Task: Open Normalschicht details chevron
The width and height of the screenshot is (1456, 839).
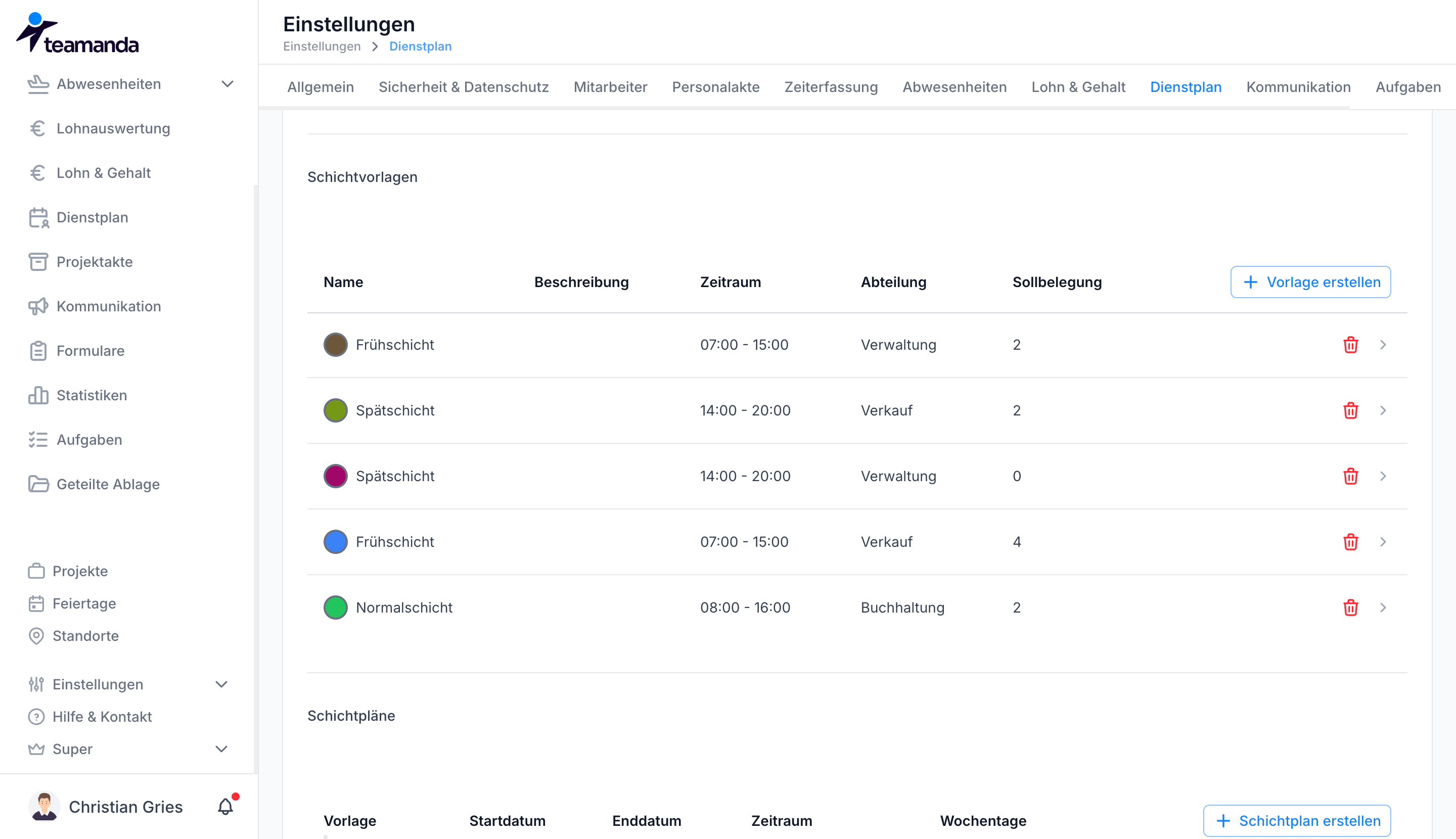Action: [x=1383, y=608]
